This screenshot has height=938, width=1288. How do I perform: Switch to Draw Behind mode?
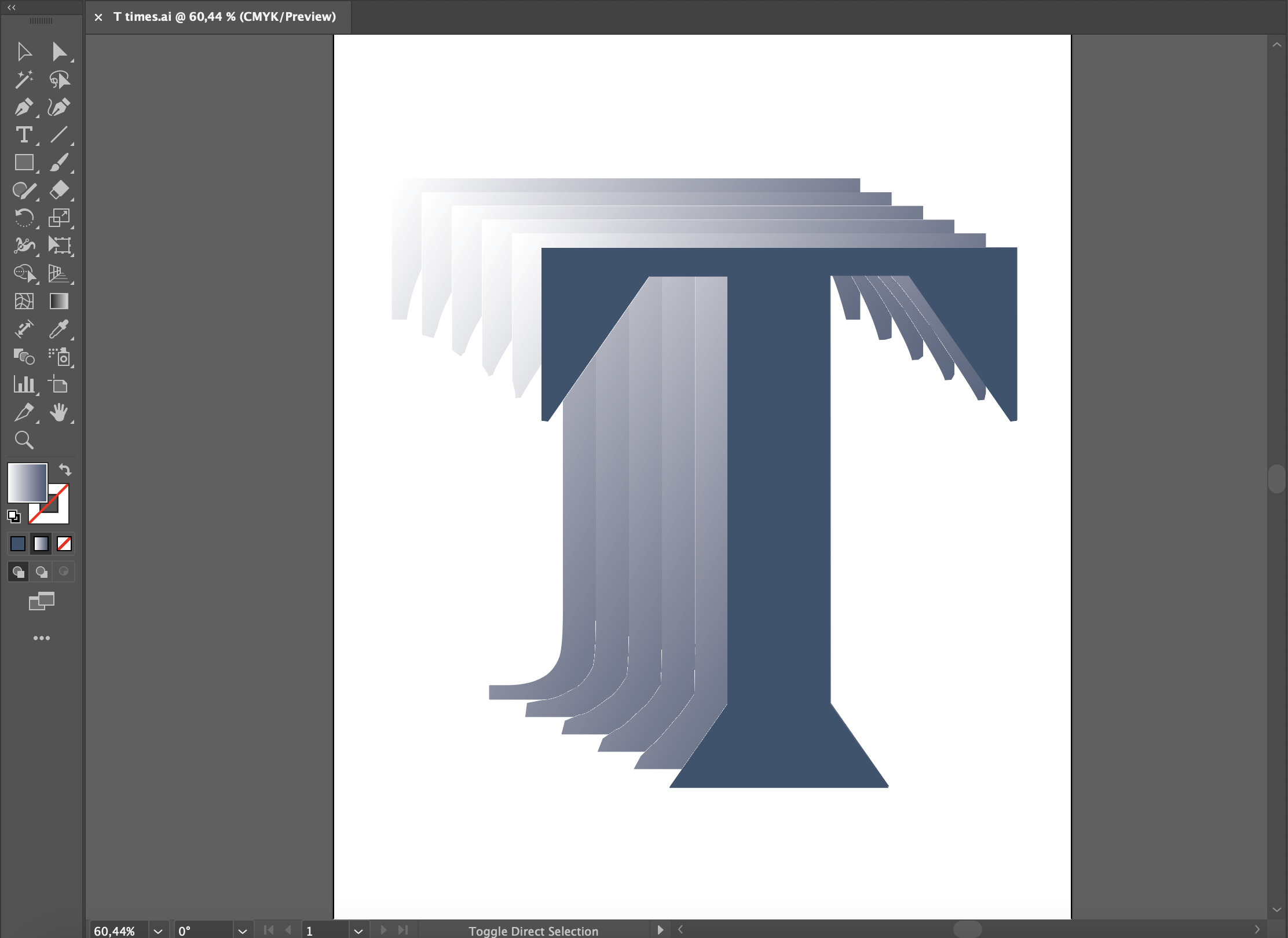(41, 572)
